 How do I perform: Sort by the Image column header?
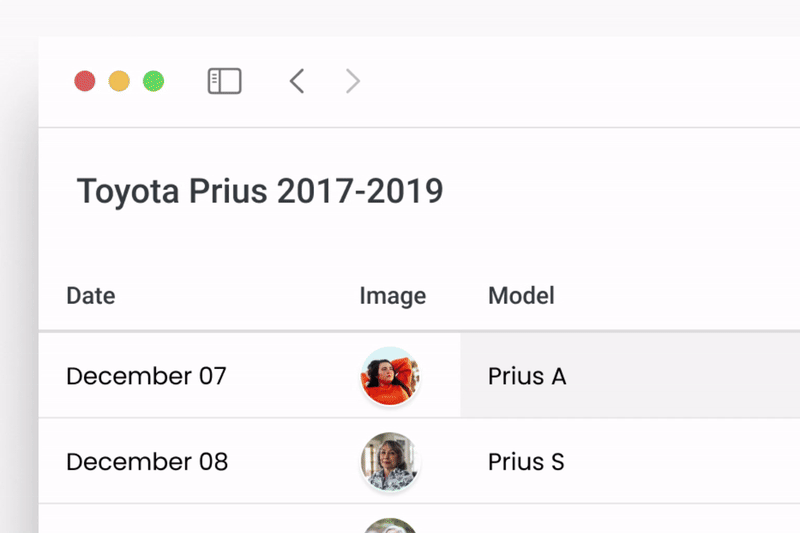point(392,296)
